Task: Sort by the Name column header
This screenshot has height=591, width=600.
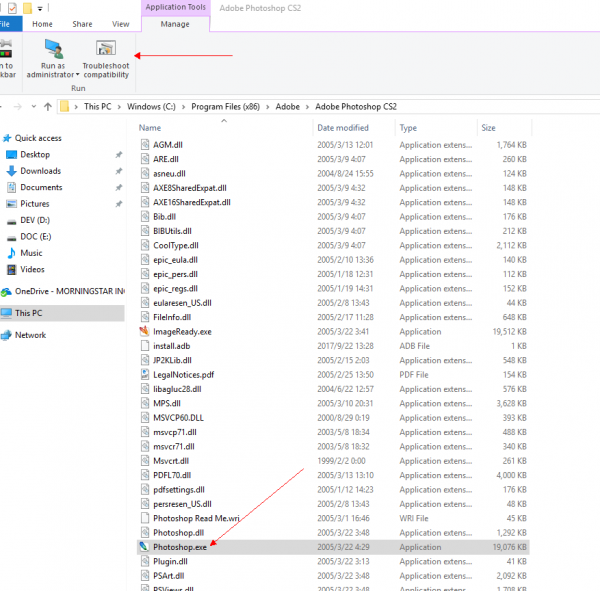Action: pos(150,128)
